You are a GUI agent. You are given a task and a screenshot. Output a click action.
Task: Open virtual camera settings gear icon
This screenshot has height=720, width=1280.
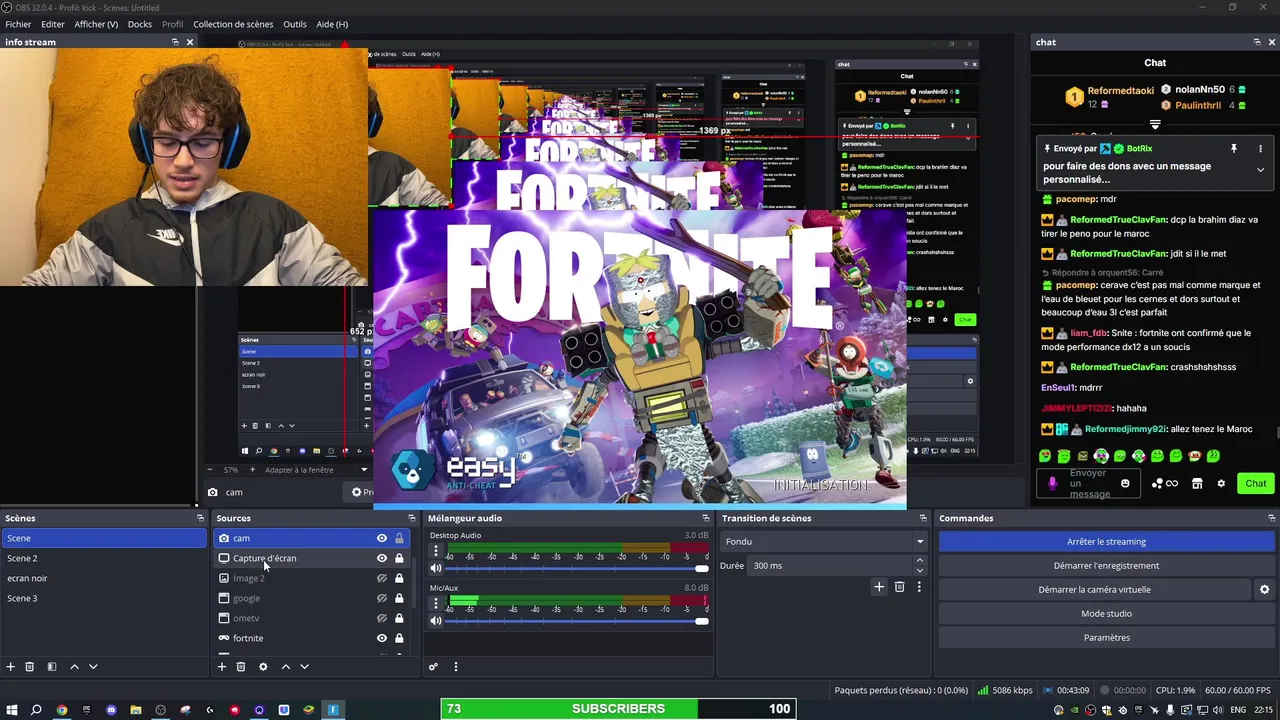[x=1264, y=590]
